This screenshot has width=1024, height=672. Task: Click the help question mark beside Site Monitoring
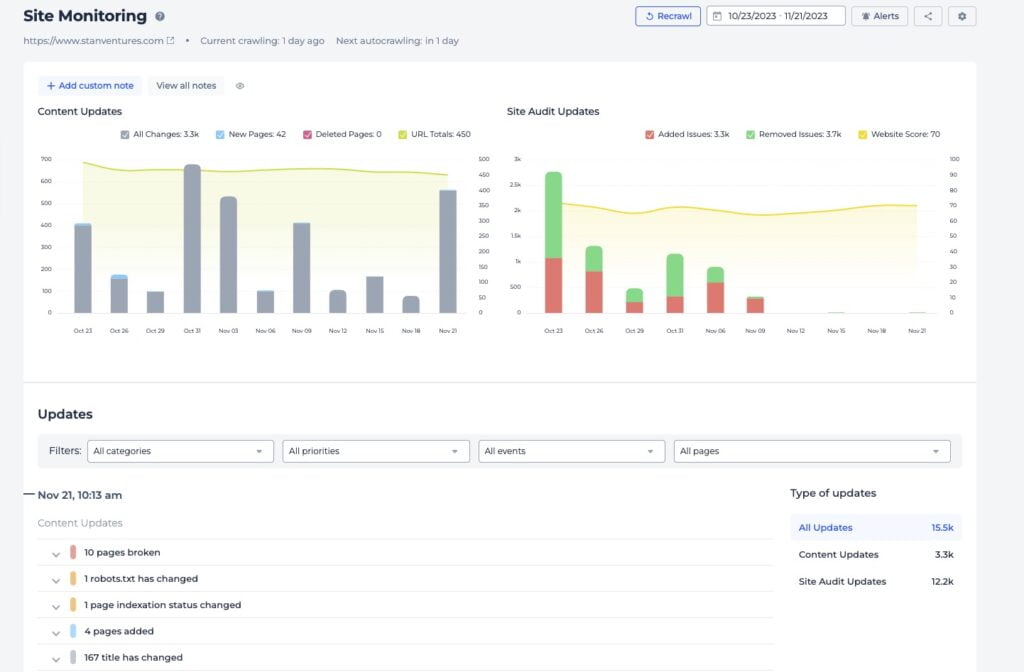[x=160, y=17]
